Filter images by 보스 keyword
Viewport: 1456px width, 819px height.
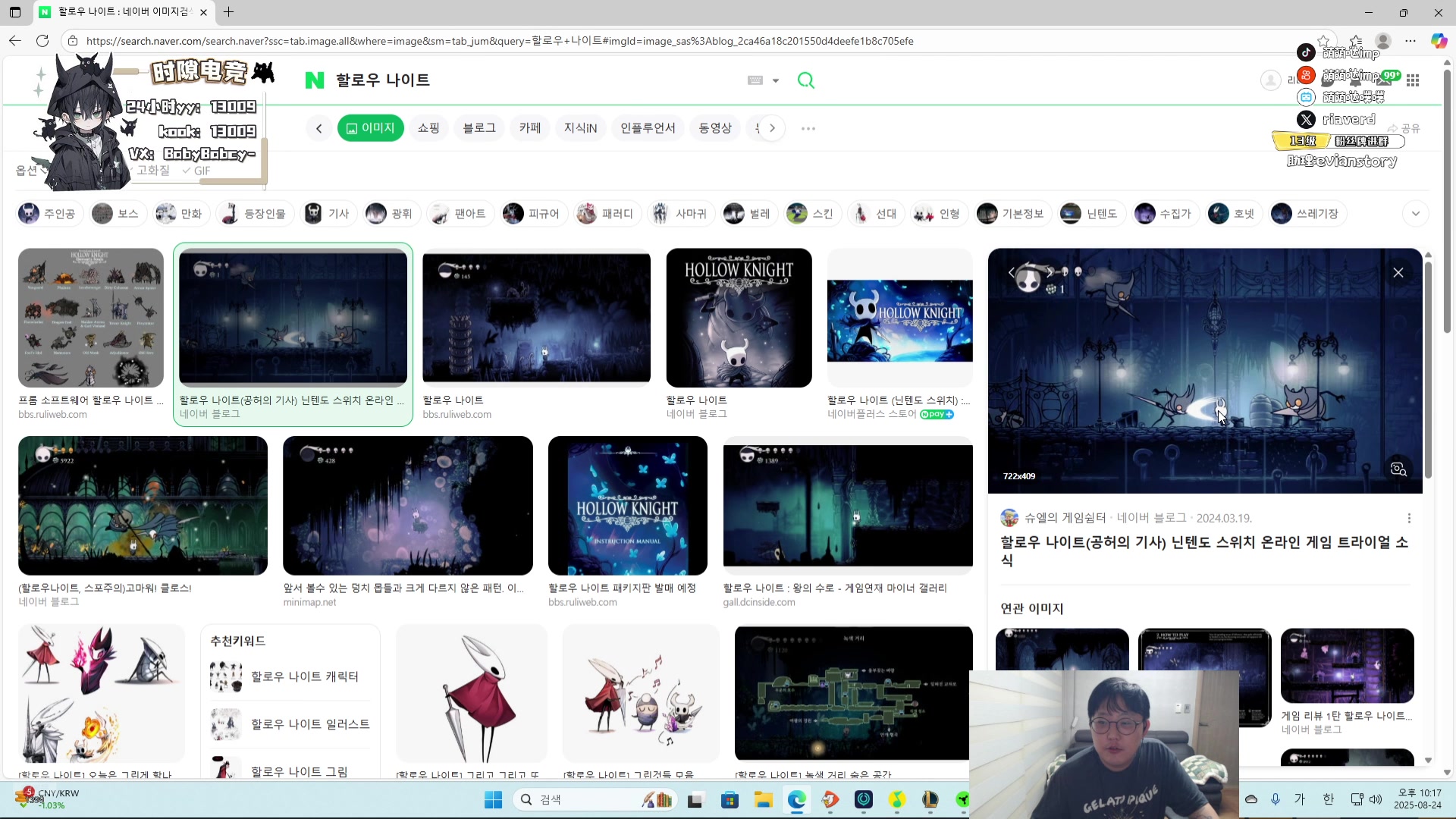tap(117, 214)
